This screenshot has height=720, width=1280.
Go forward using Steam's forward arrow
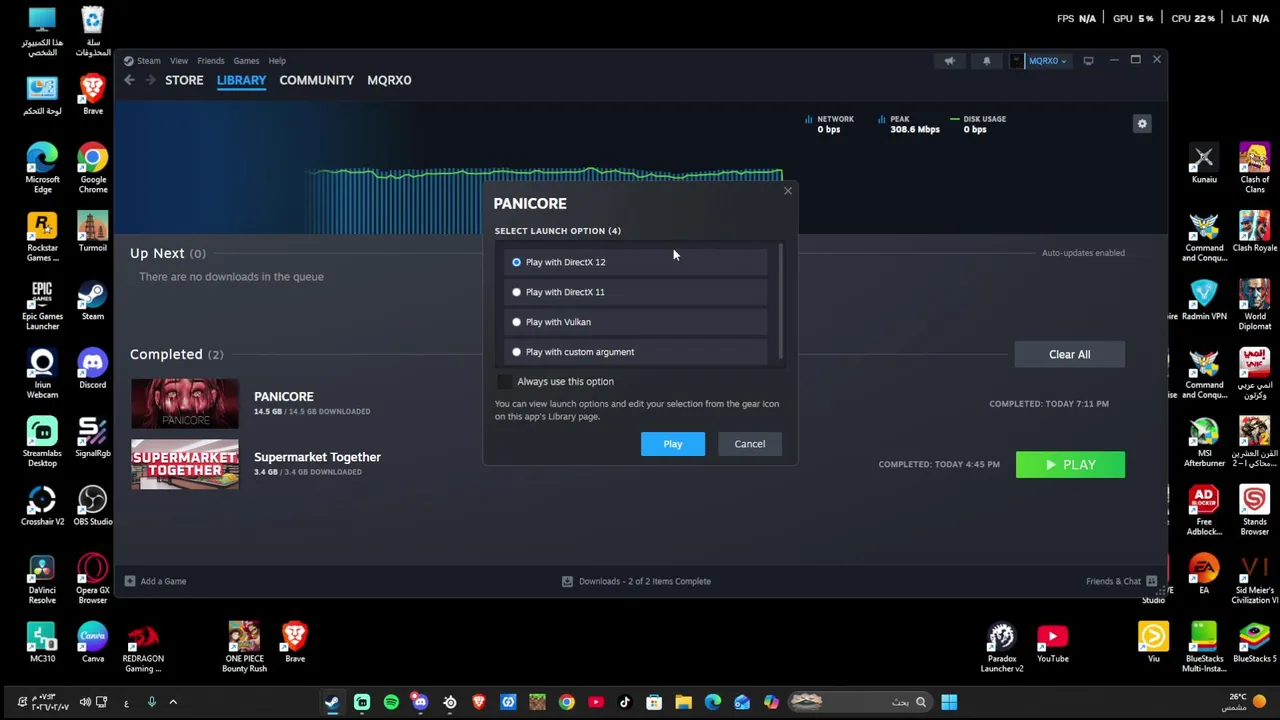coord(150,80)
